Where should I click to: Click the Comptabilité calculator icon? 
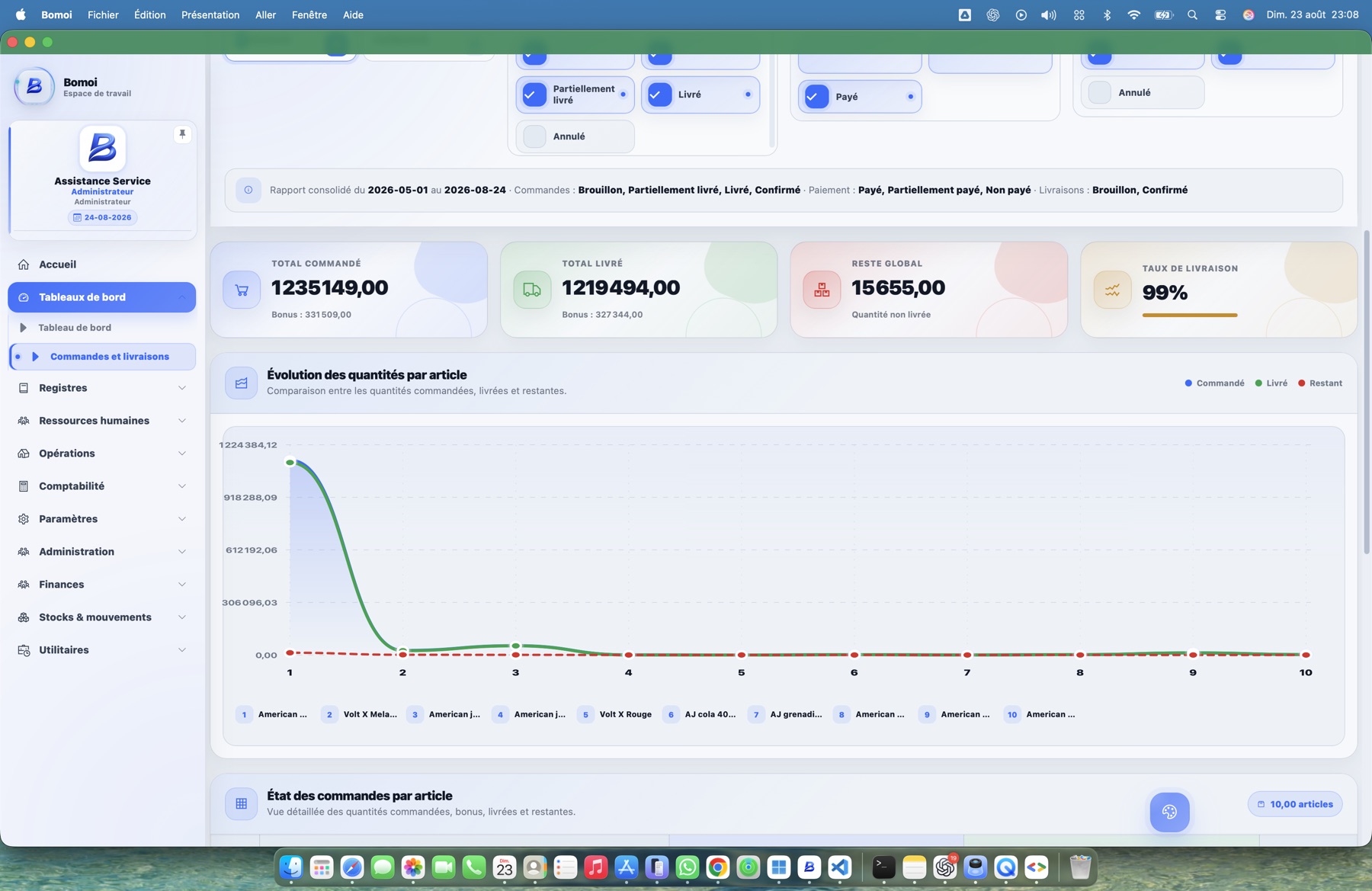(24, 486)
